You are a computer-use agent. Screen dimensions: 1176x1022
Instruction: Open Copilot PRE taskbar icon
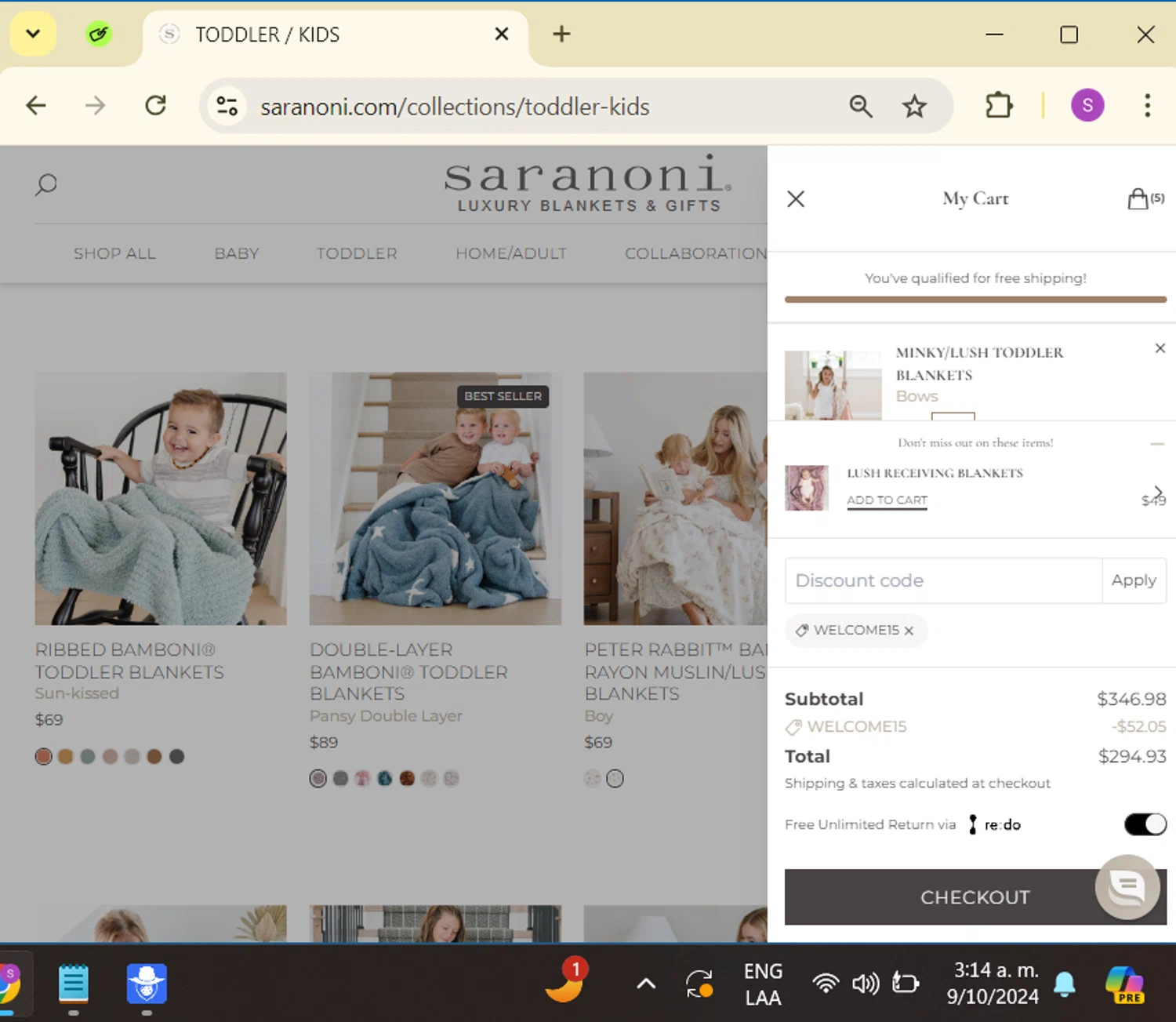pyautogui.click(x=1125, y=984)
